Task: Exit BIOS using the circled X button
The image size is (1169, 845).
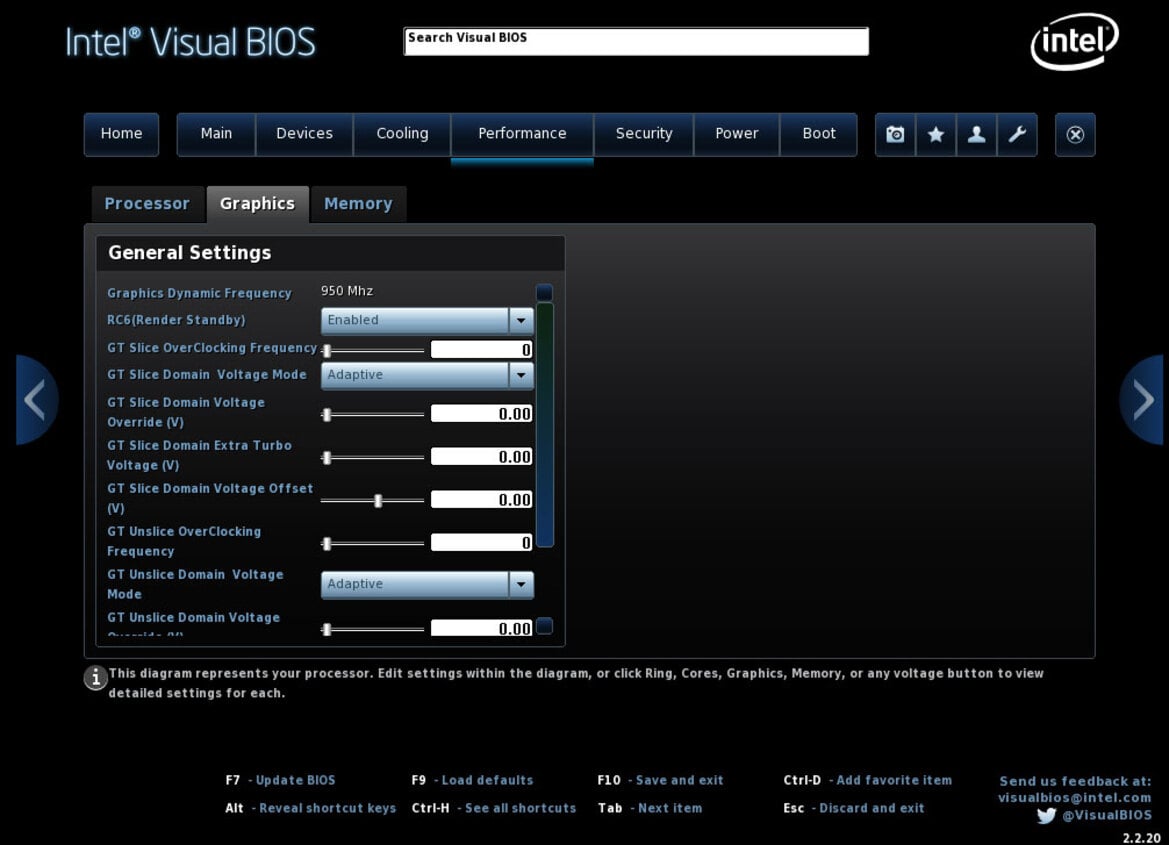Action: tap(1075, 134)
